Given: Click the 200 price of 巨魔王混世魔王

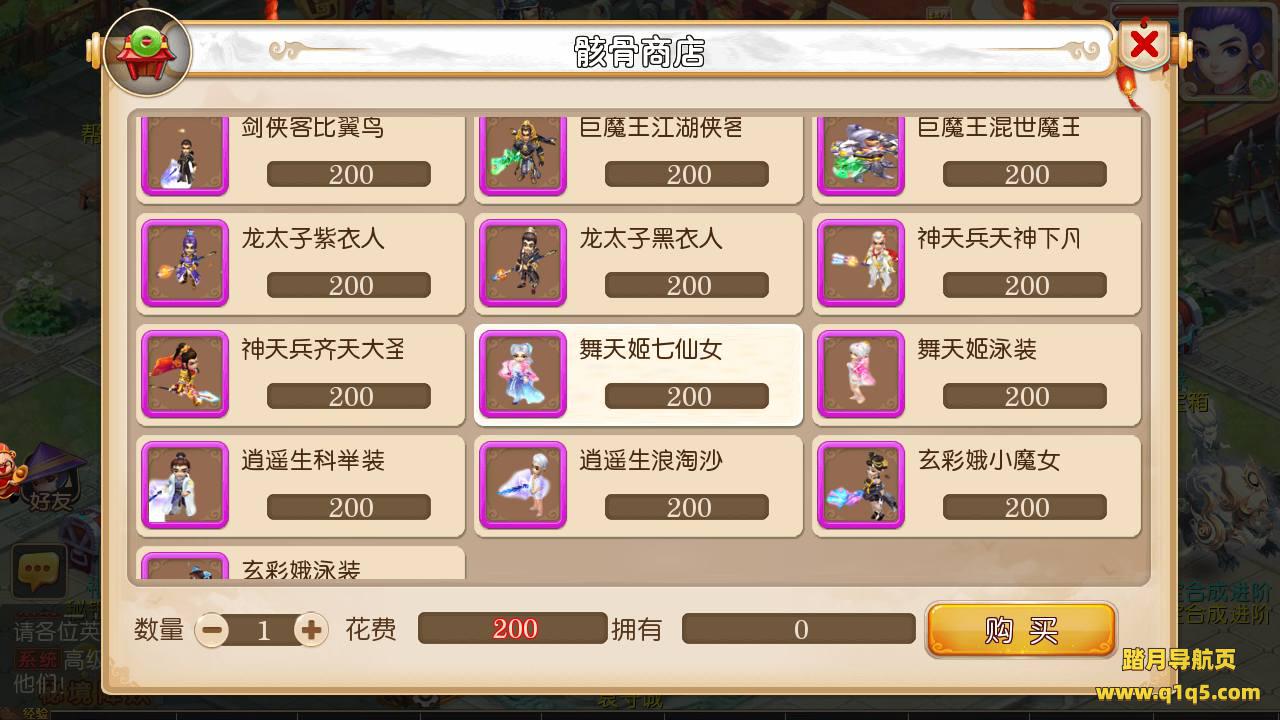Looking at the screenshot, I should tap(1025, 174).
